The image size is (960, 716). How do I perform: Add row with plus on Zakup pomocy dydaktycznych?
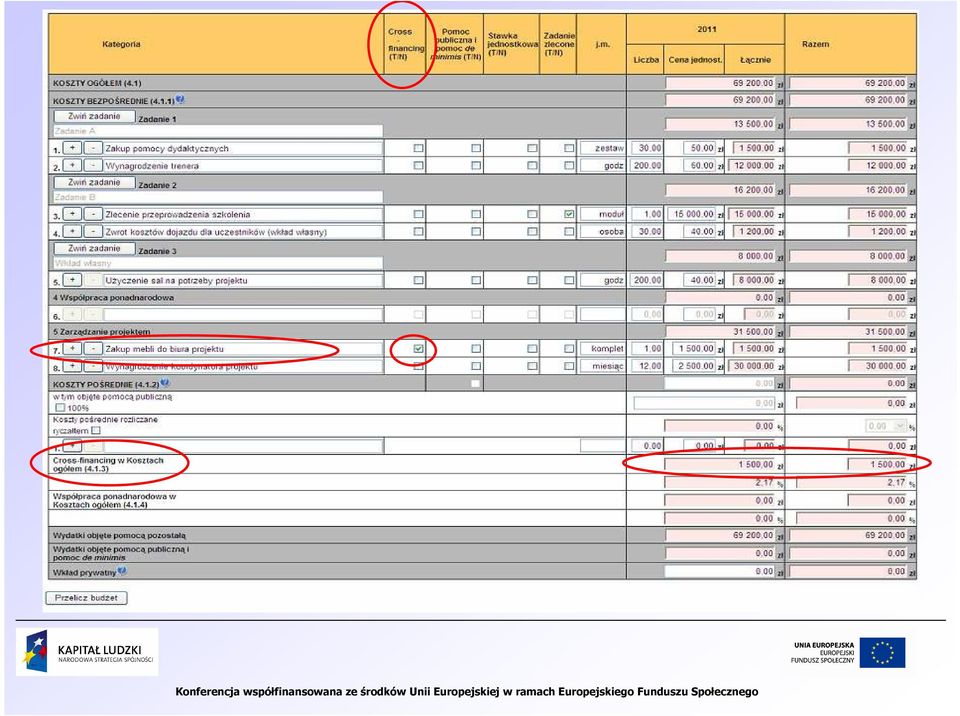coord(72,148)
